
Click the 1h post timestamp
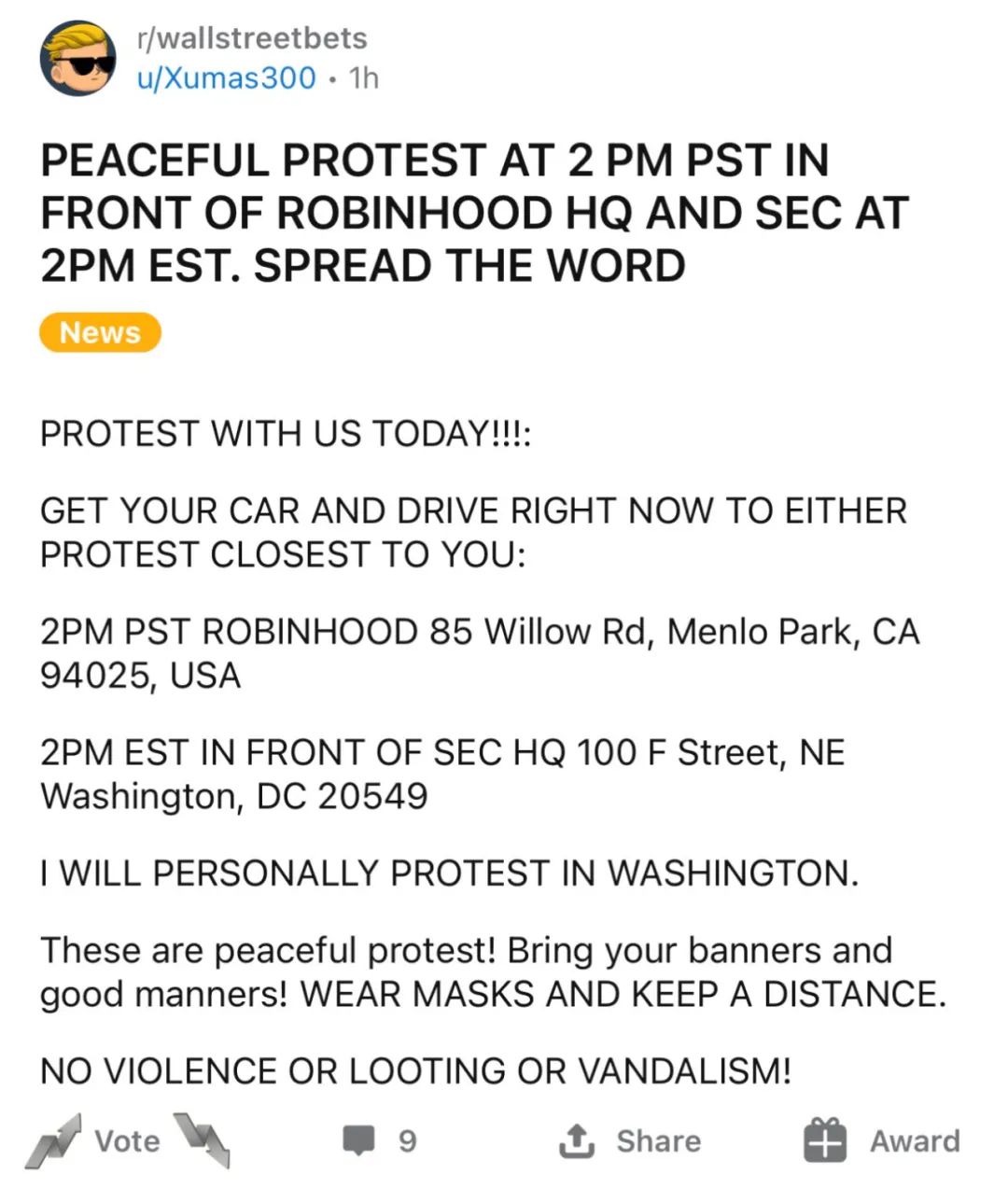pyautogui.click(x=363, y=77)
